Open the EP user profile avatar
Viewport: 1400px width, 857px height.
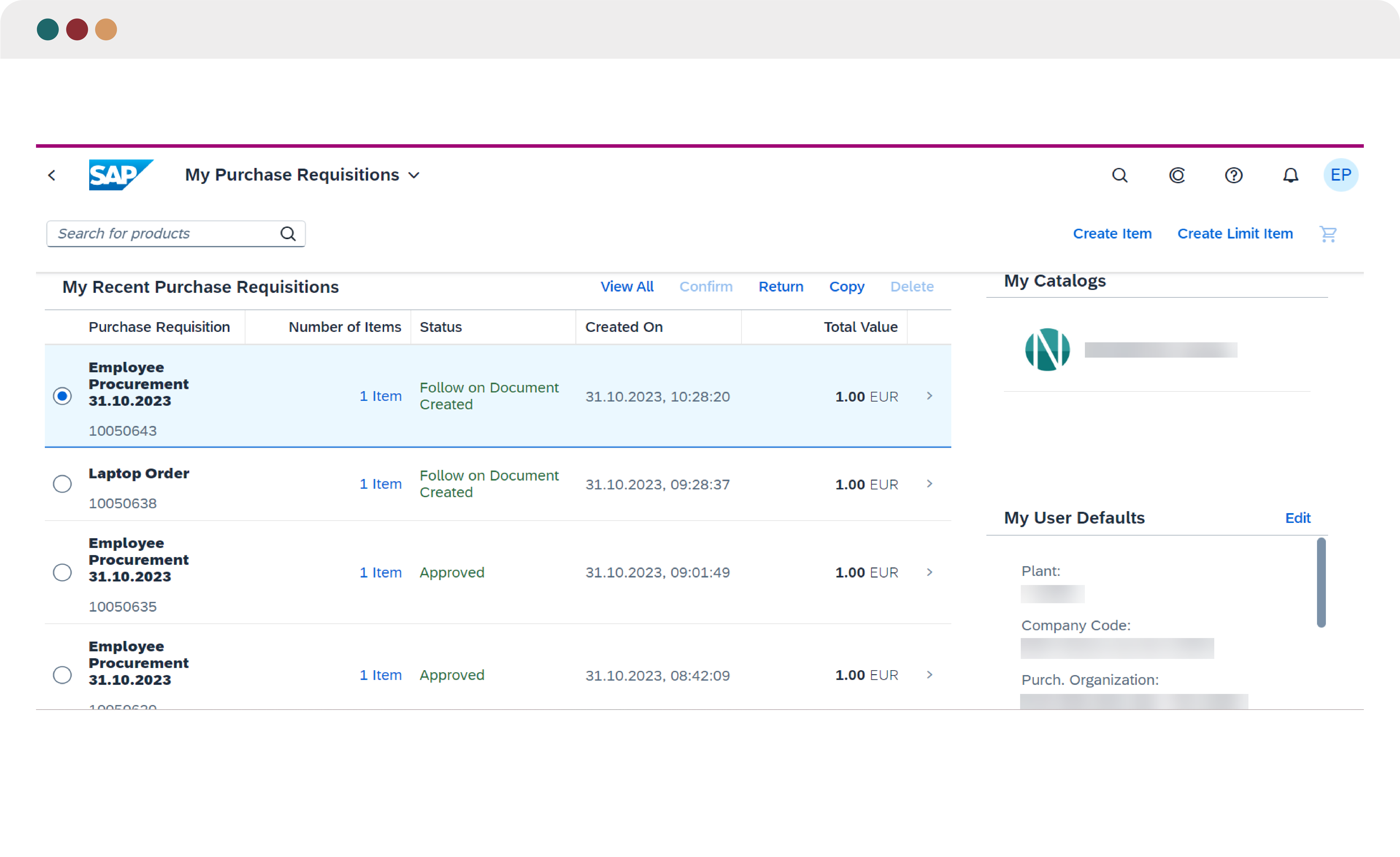[1341, 175]
